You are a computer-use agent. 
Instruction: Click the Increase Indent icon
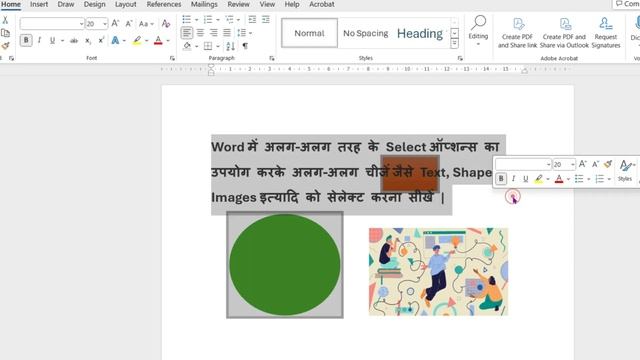pos(266,20)
